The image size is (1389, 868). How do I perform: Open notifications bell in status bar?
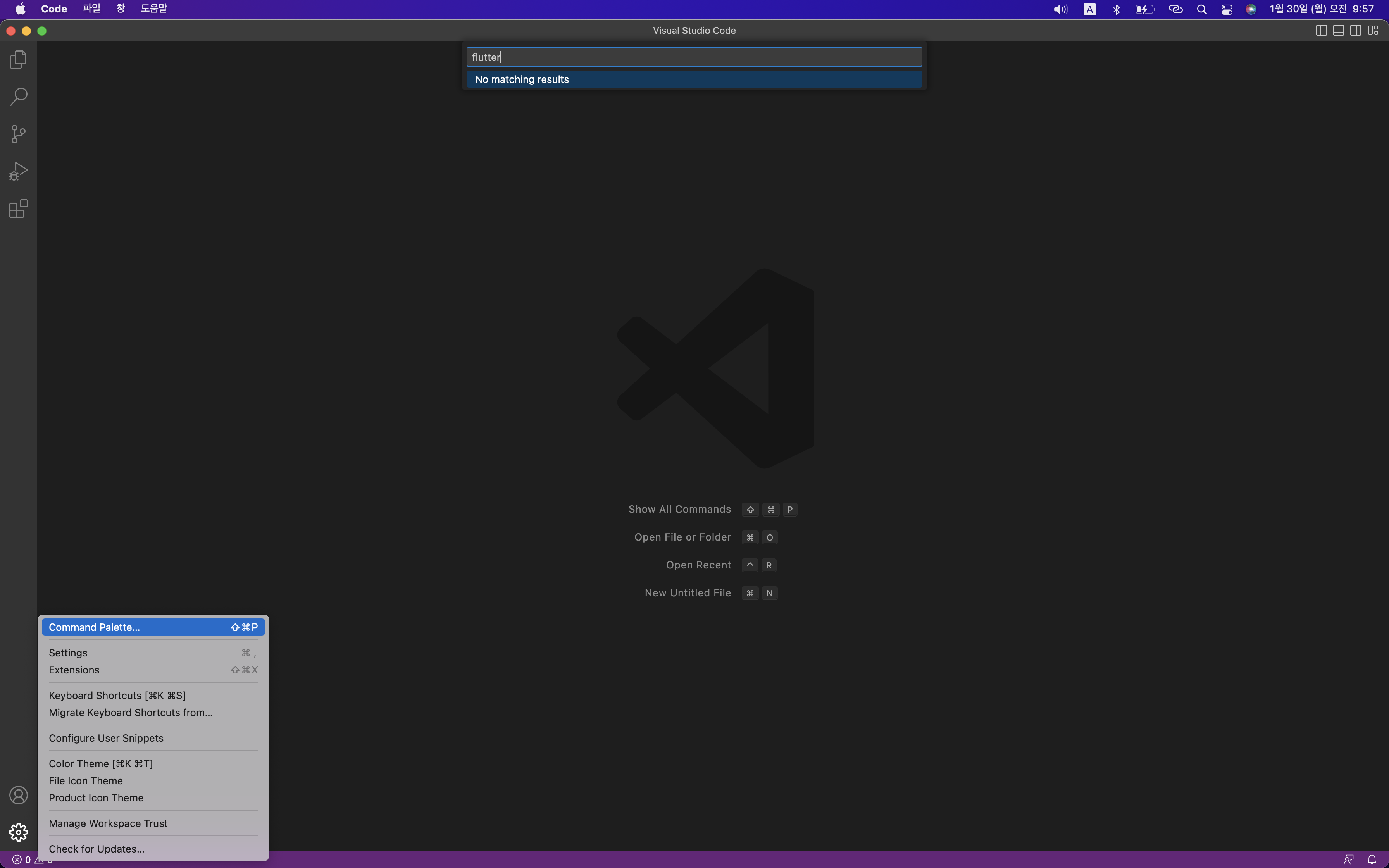coord(1372,859)
